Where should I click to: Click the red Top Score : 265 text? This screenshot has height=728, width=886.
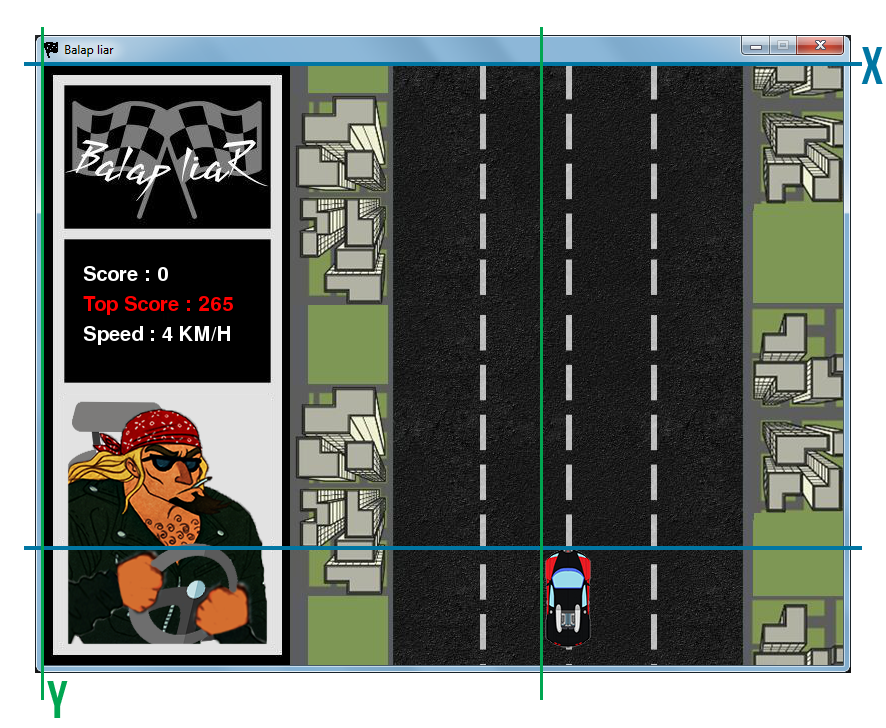coord(159,304)
